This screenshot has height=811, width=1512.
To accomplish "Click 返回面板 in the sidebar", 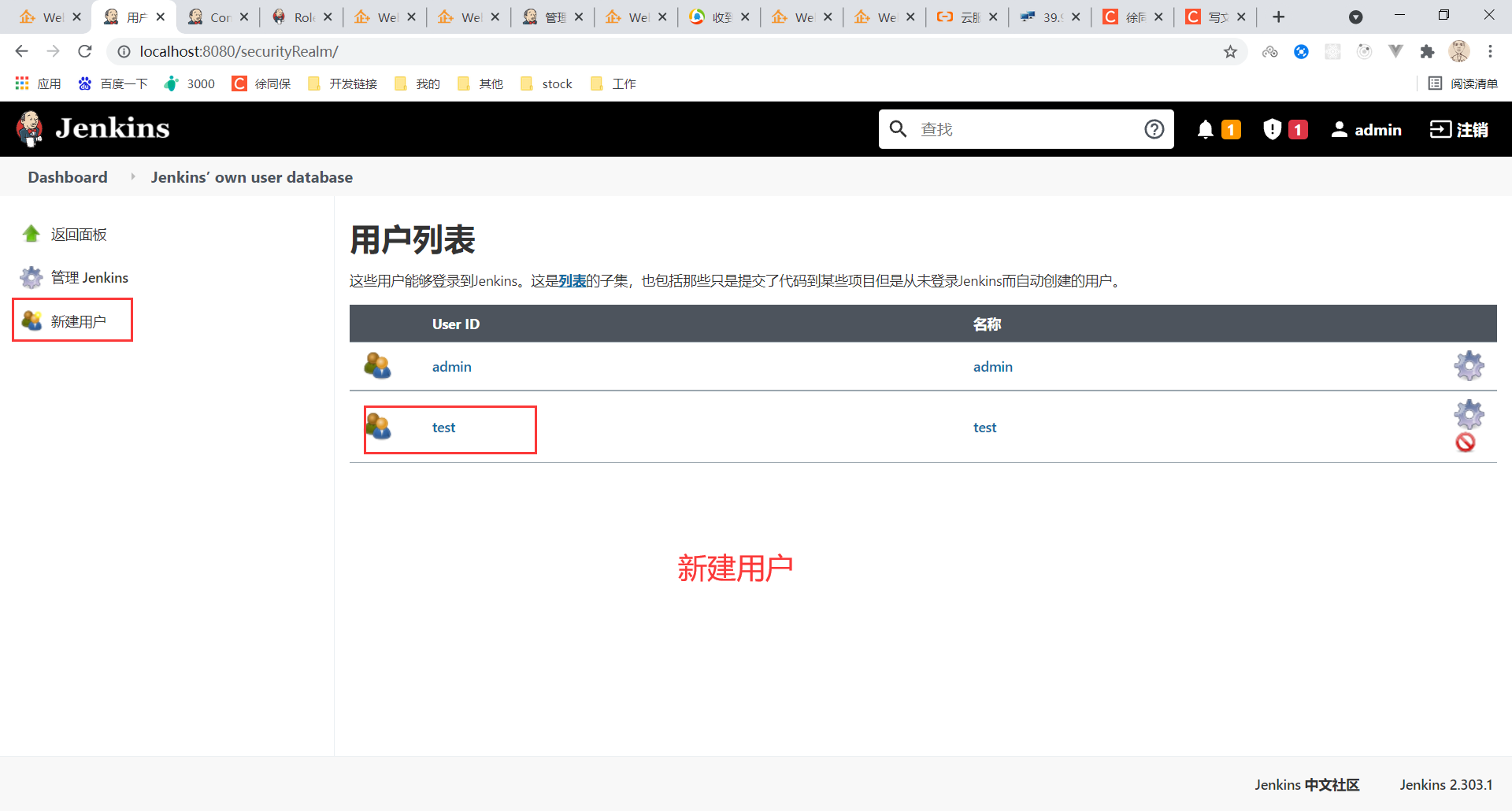I will click(79, 234).
